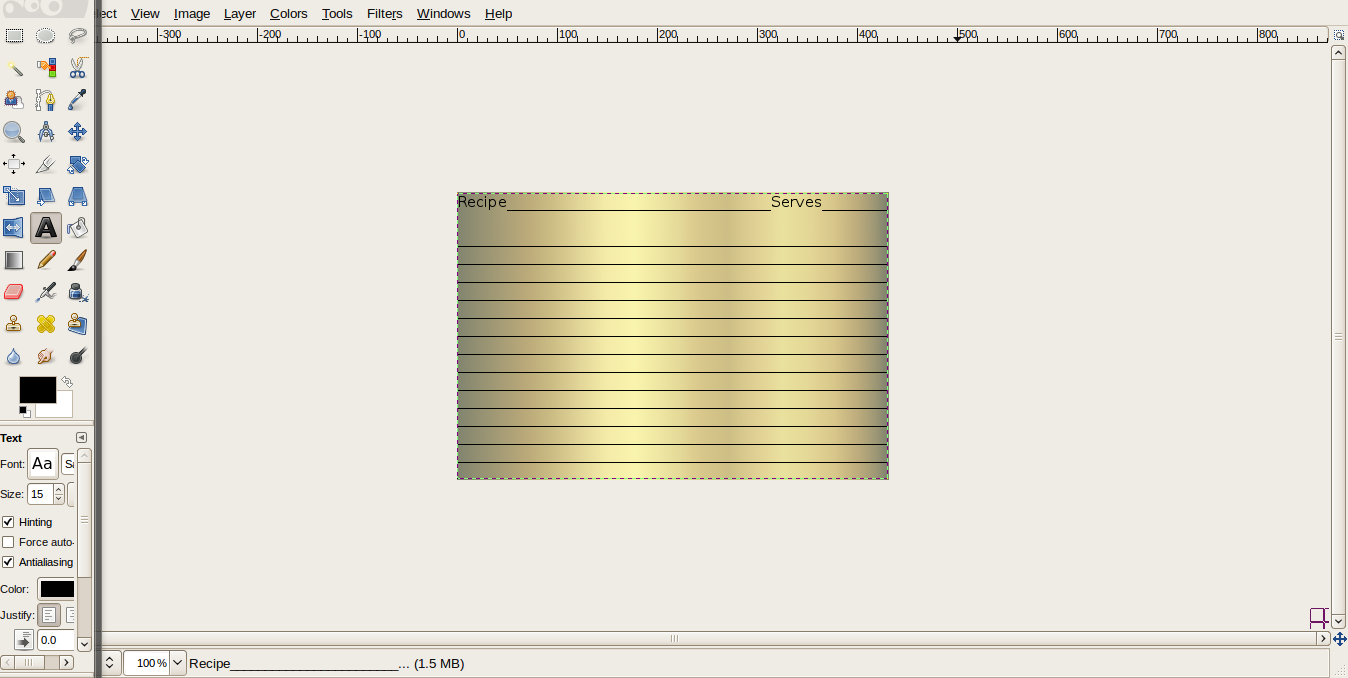Select the Crop tool
This screenshot has height=678, width=1348.
[46, 164]
